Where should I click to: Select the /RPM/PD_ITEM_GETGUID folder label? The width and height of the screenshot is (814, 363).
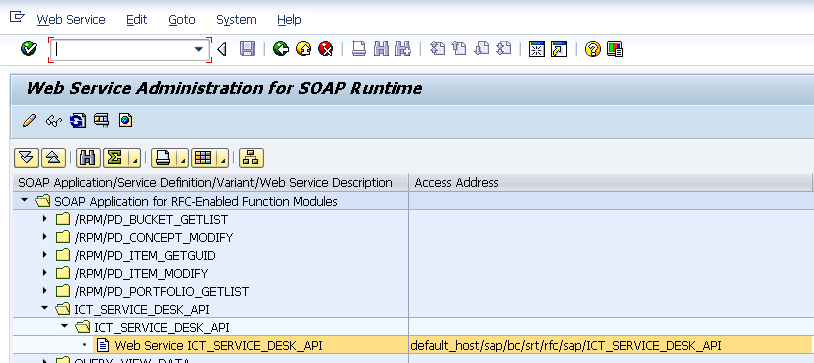coord(145,256)
